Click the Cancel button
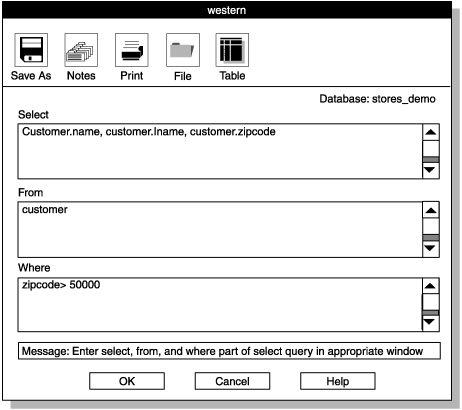Screen dimensions: 462x410 232,381
